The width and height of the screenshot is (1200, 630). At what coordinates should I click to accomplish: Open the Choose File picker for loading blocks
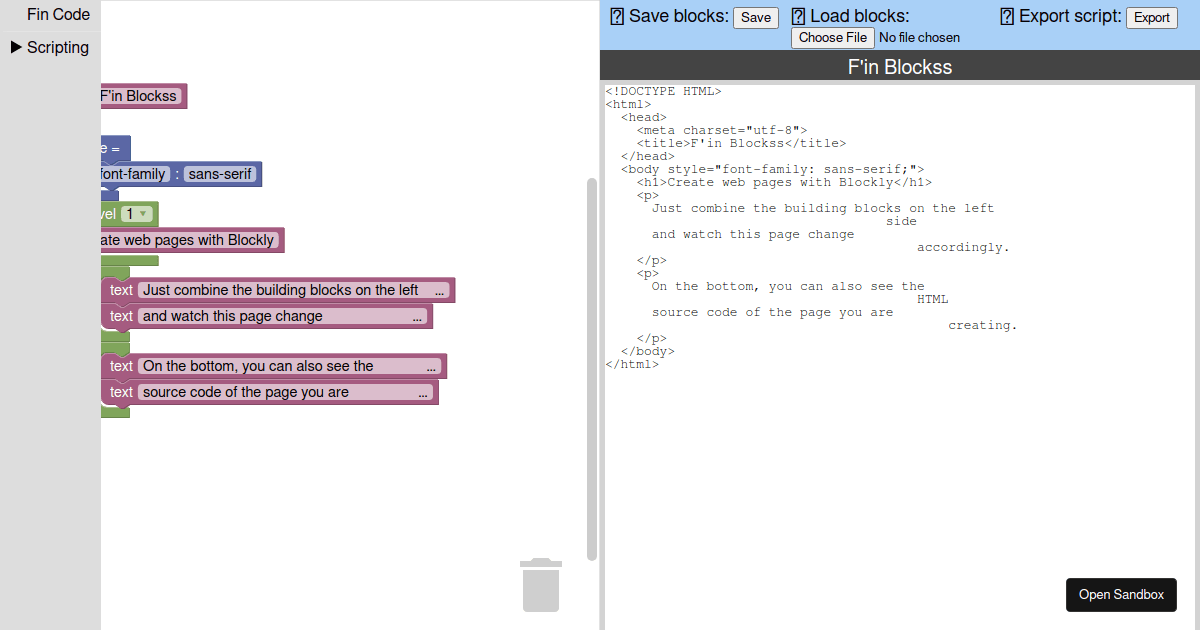pyautogui.click(x=832, y=37)
